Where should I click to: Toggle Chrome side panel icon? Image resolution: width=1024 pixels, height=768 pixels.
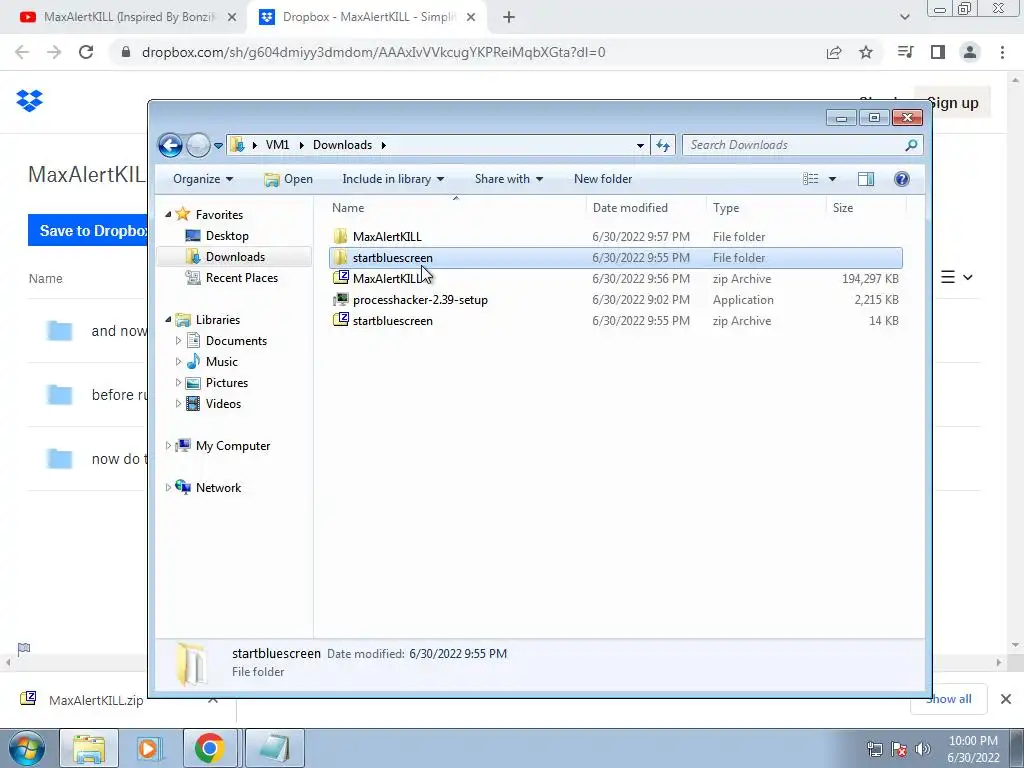click(938, 52)
